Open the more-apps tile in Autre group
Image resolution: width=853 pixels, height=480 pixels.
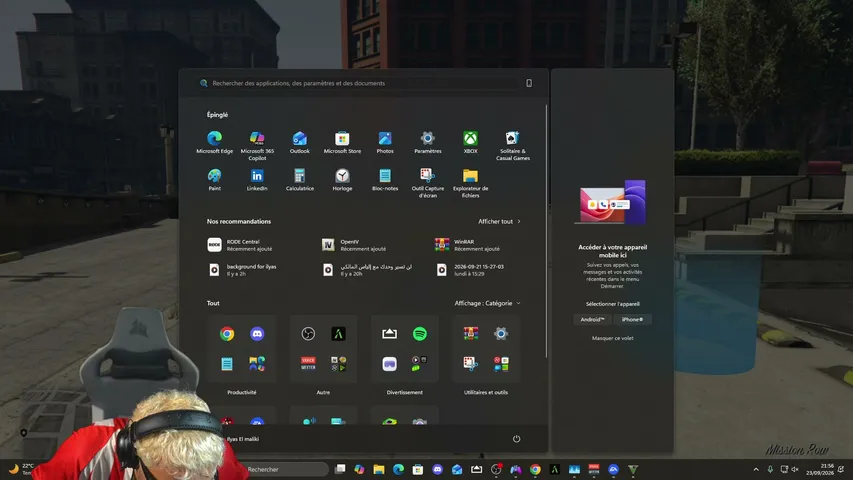click(338, 364)
